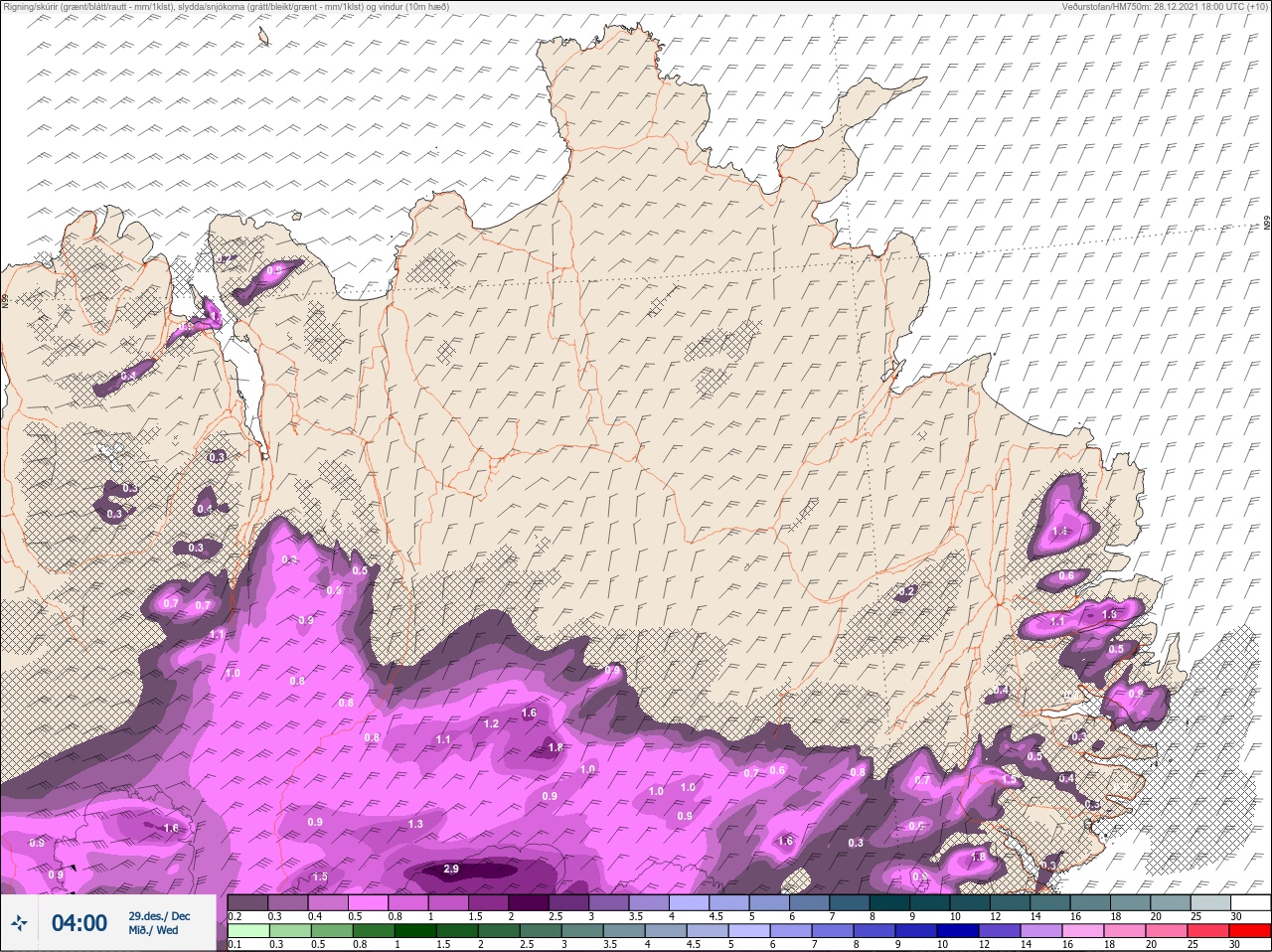Select the lightest green swatch starting the rain scale

pos(247,931)
